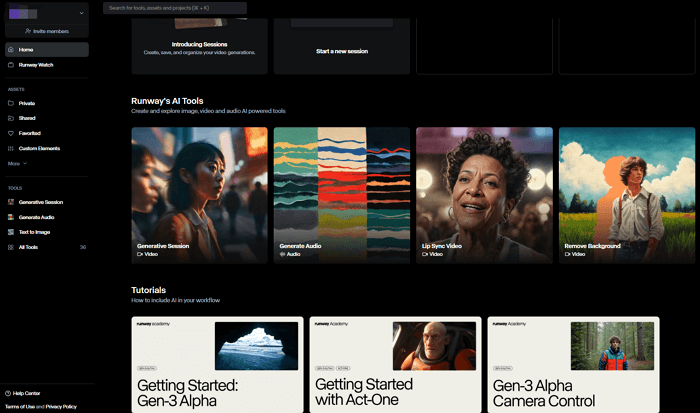Screen dimensions: 700x413
Task: Click the Generative Session sidebar thumbnail icon
Action: (11, 202)
